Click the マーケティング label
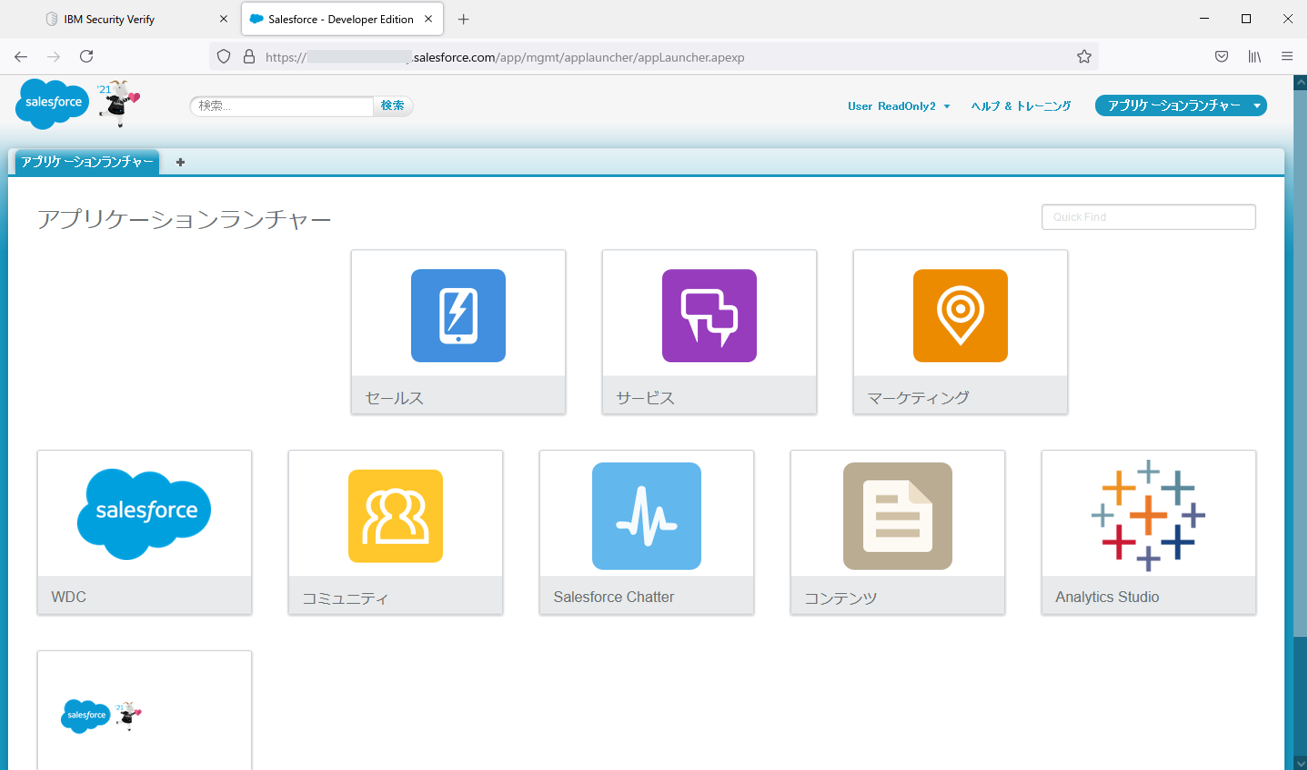1307x770 pixels. pos(918,398)
